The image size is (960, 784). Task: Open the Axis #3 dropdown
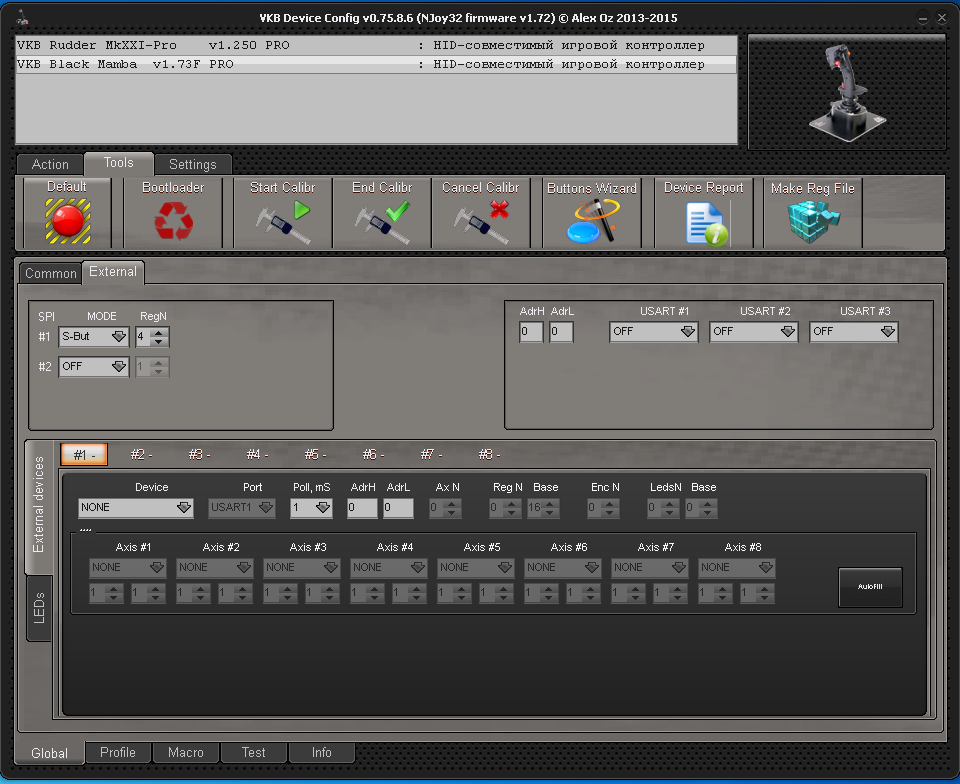301,567
